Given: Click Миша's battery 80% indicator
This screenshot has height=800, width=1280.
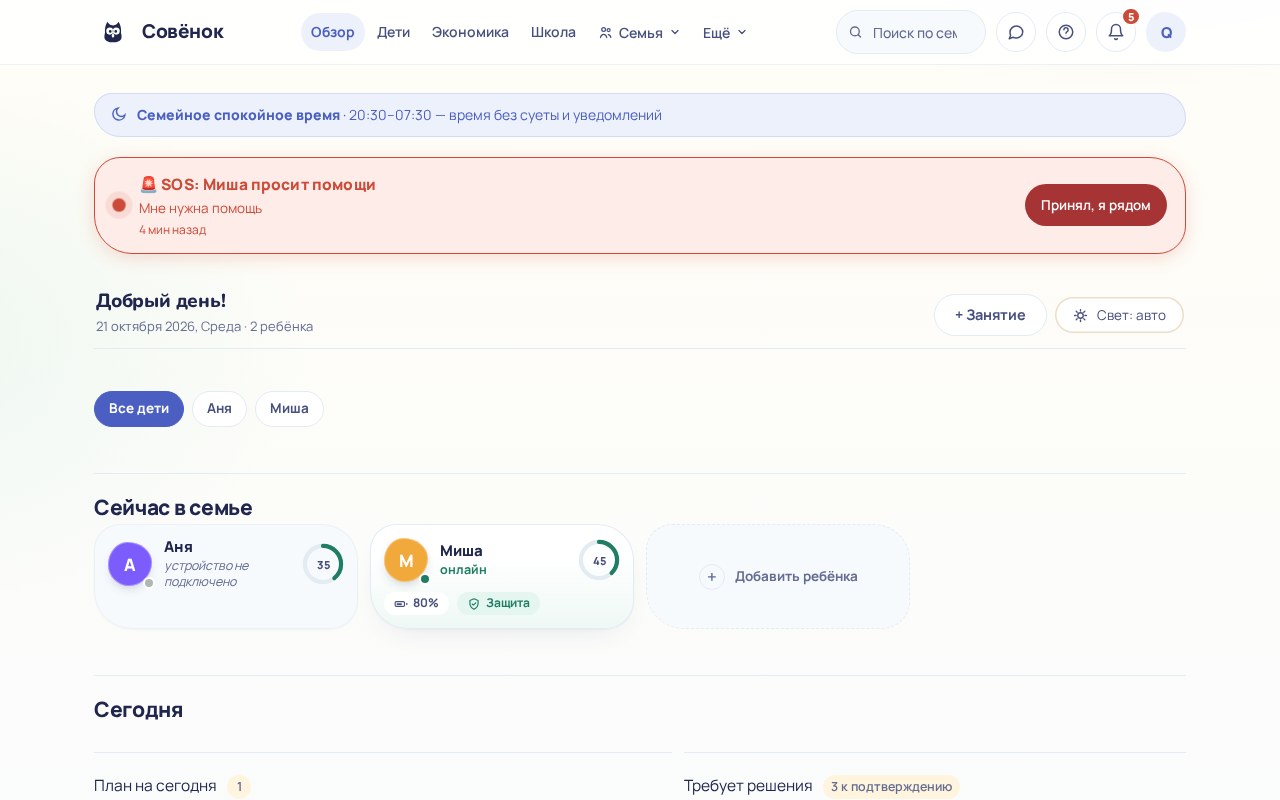Looking at the screenshot, I should [x=416, y=603].
